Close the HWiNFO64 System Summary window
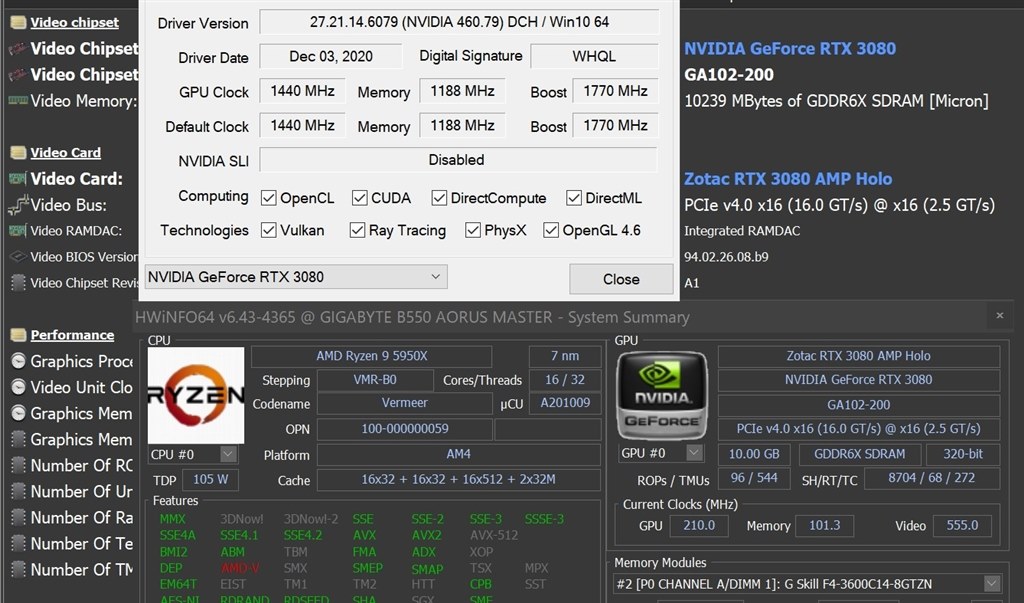Viewport: 1024px width, 603px height. pyautogui.click(x=999, y=316)
